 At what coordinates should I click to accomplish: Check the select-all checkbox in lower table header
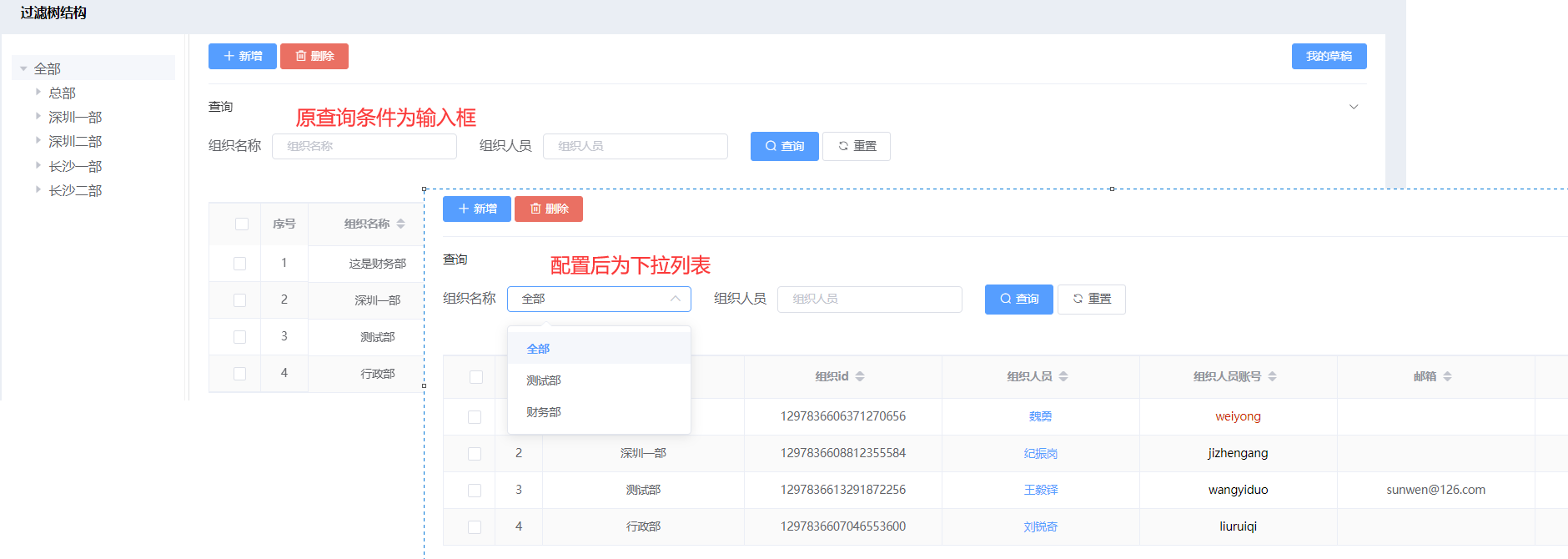[x=476, y=377]
